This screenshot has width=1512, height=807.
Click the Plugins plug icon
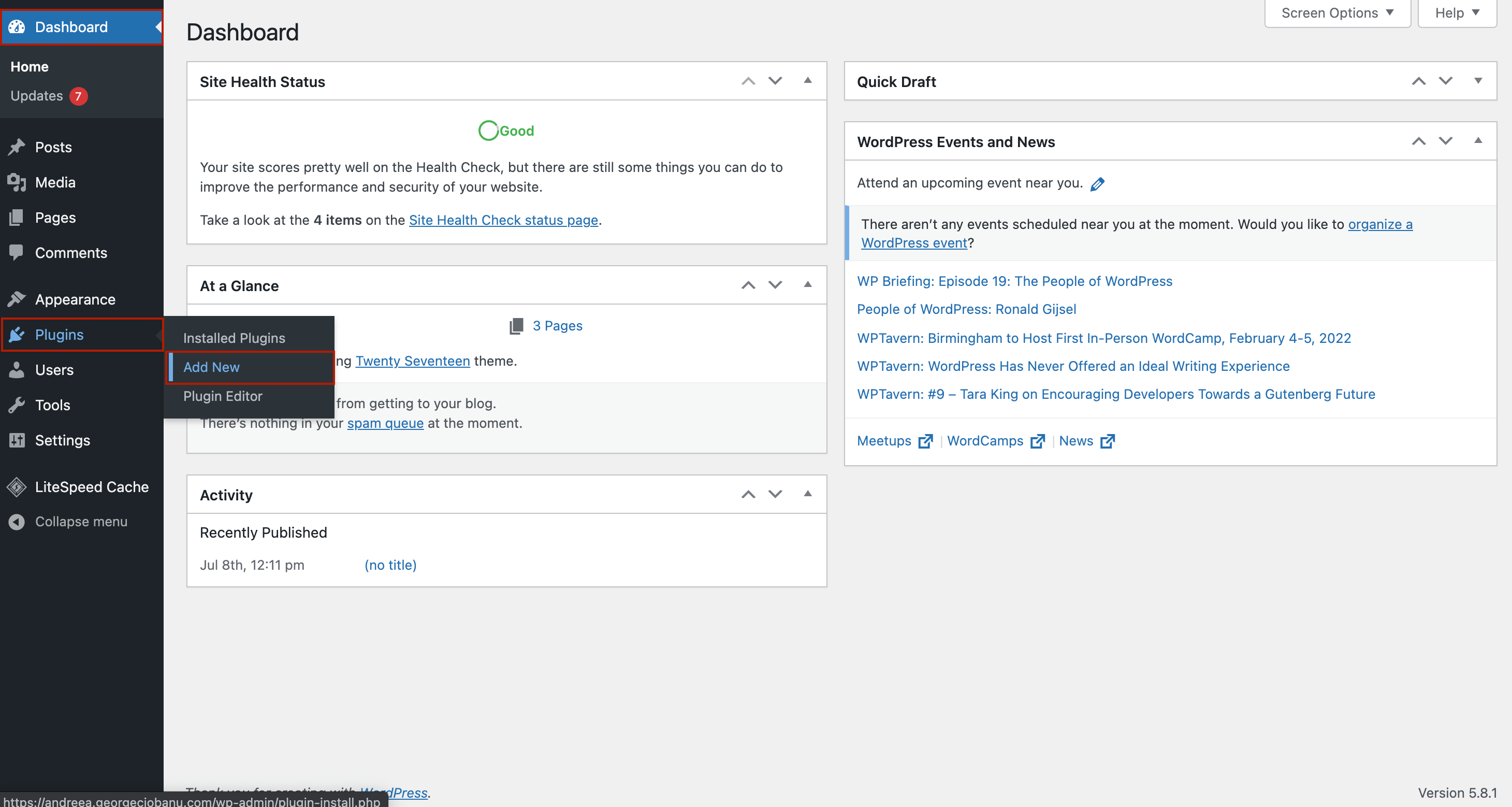click(x=17, y=335)
